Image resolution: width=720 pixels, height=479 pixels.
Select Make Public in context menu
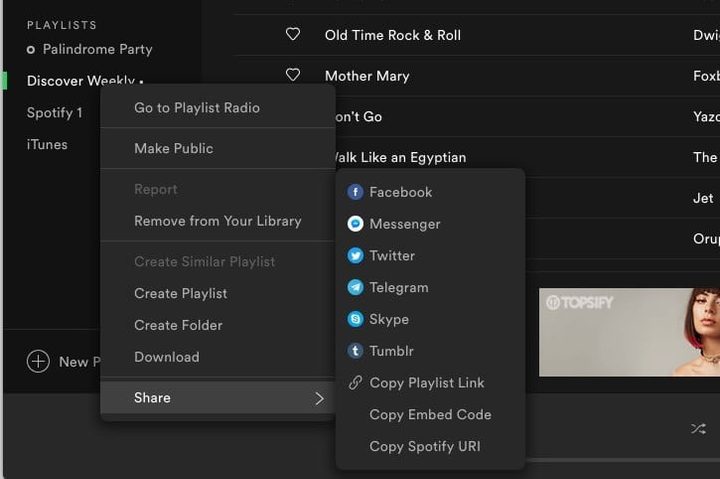[x=174, y=148]
